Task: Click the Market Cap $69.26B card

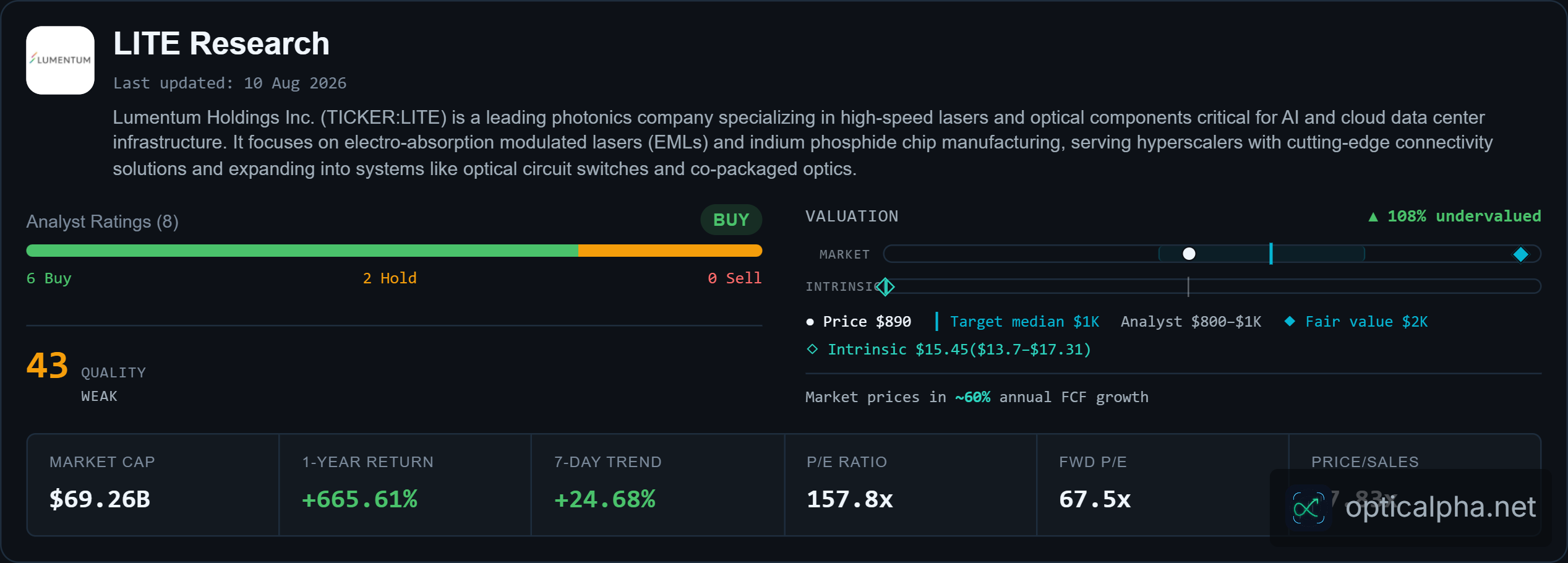Action: pos(153,485)
